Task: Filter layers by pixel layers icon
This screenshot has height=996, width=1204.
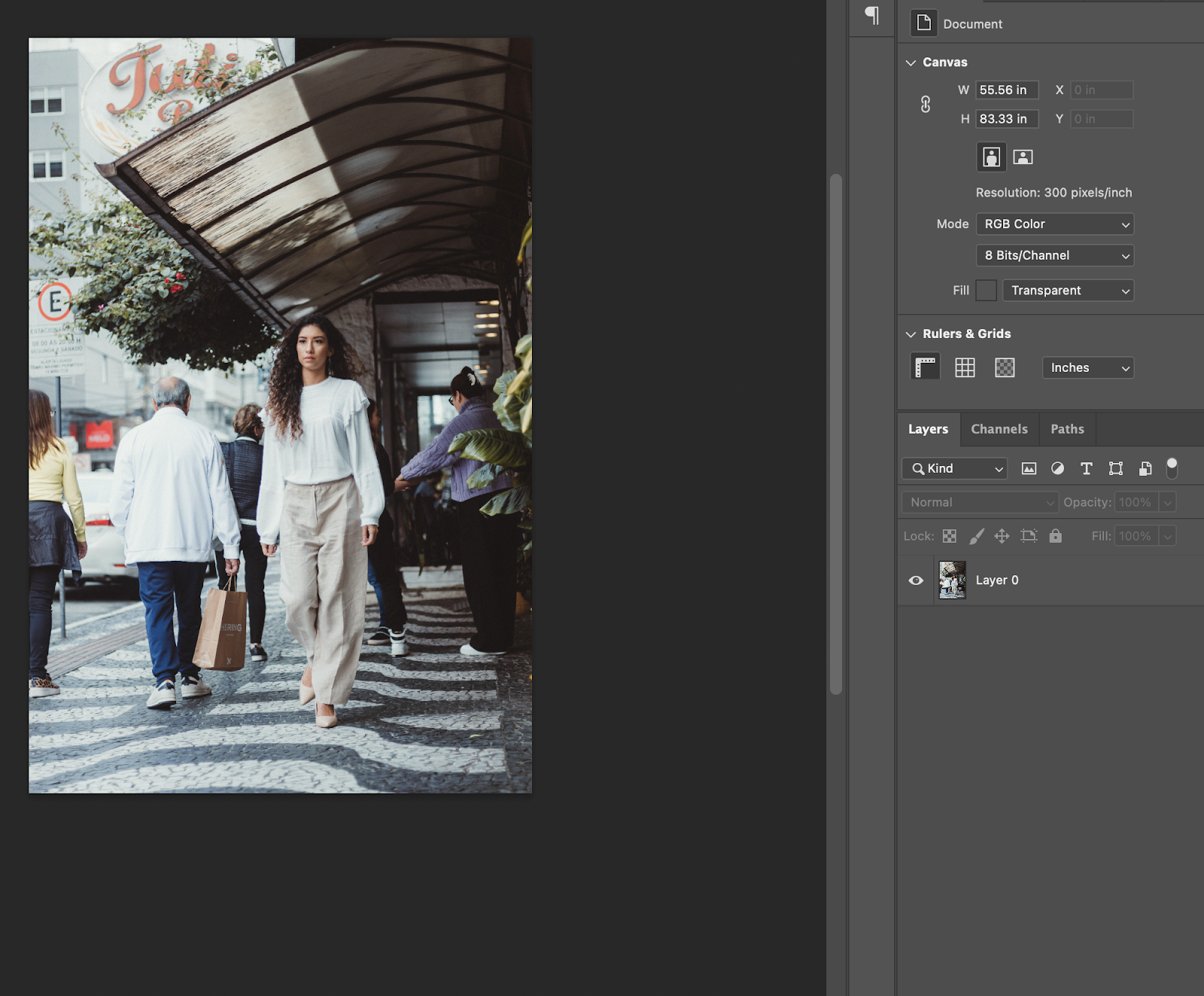Action: click(x=1029, y=468)
